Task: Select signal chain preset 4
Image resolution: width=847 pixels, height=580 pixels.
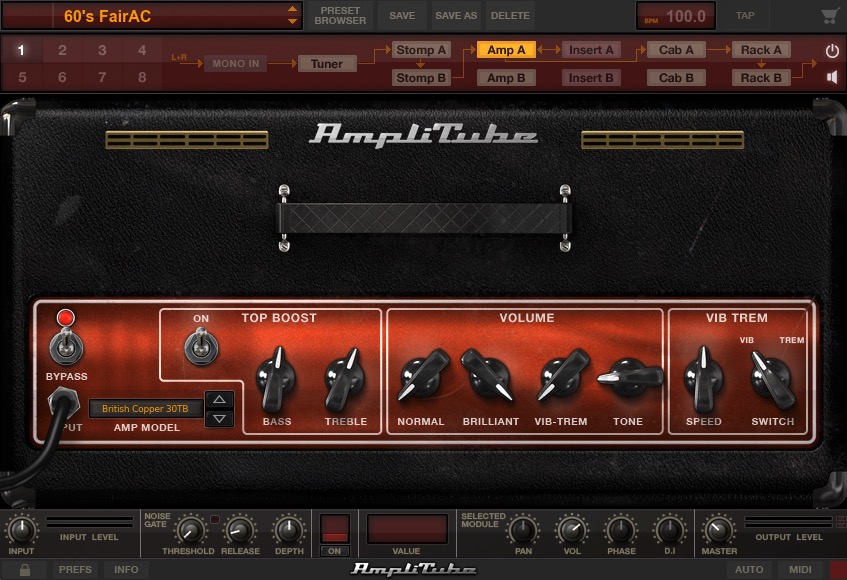Action: 142,50
